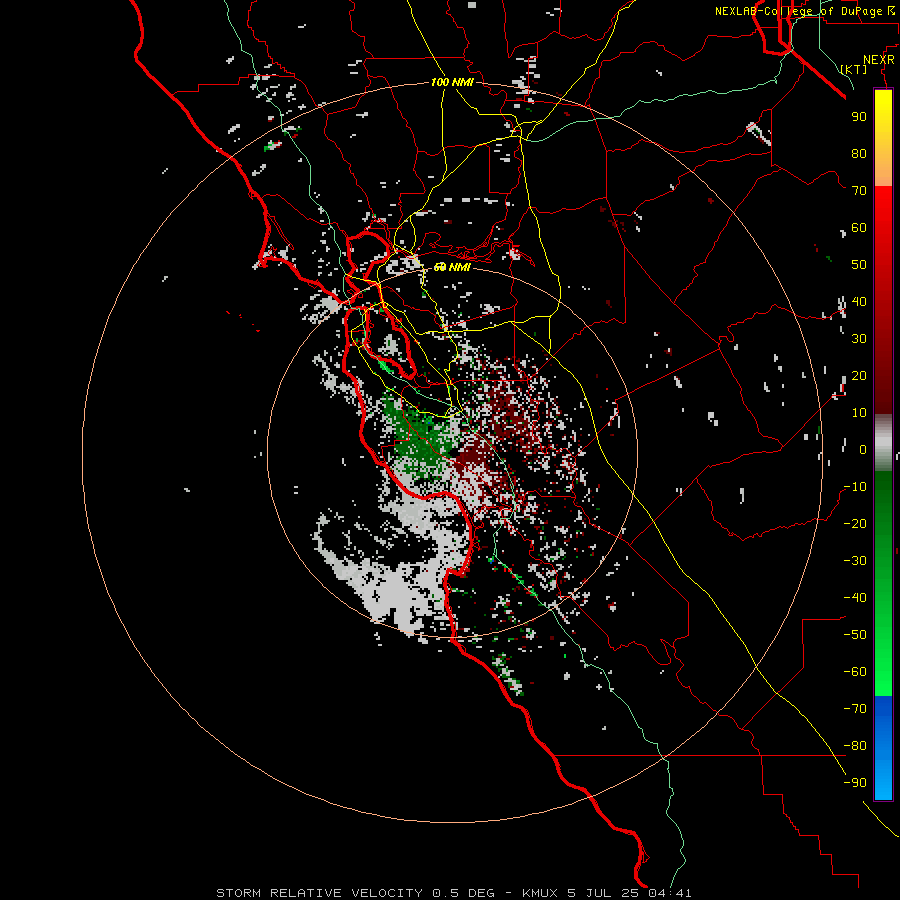
Task: Click the "[KT]" units label
Action: (x=854, y=69)
